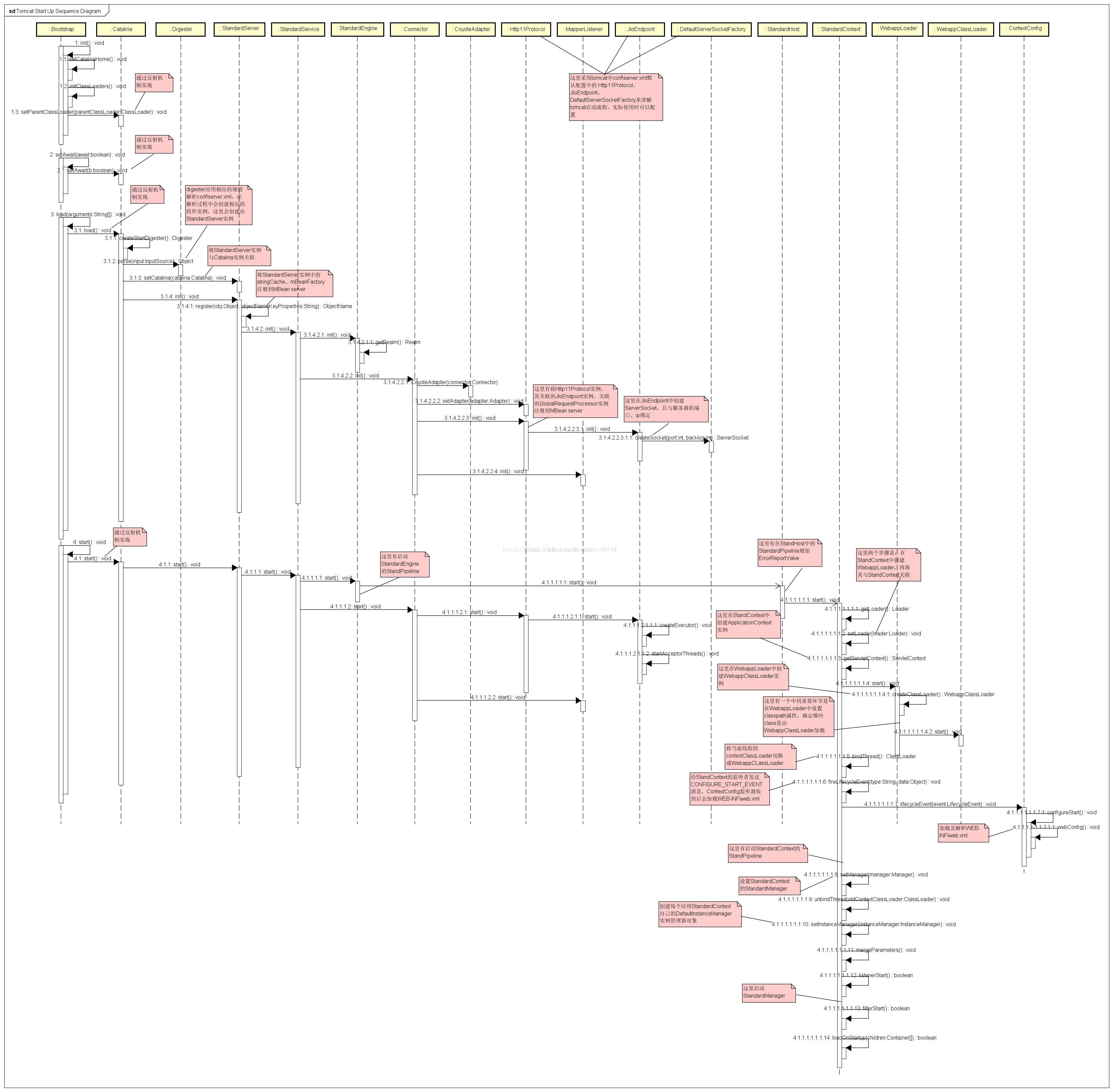Select message '1.3: setParentClassLoader'
This screenshot has height=1092, width=1113.
click(x=89, y=112)
